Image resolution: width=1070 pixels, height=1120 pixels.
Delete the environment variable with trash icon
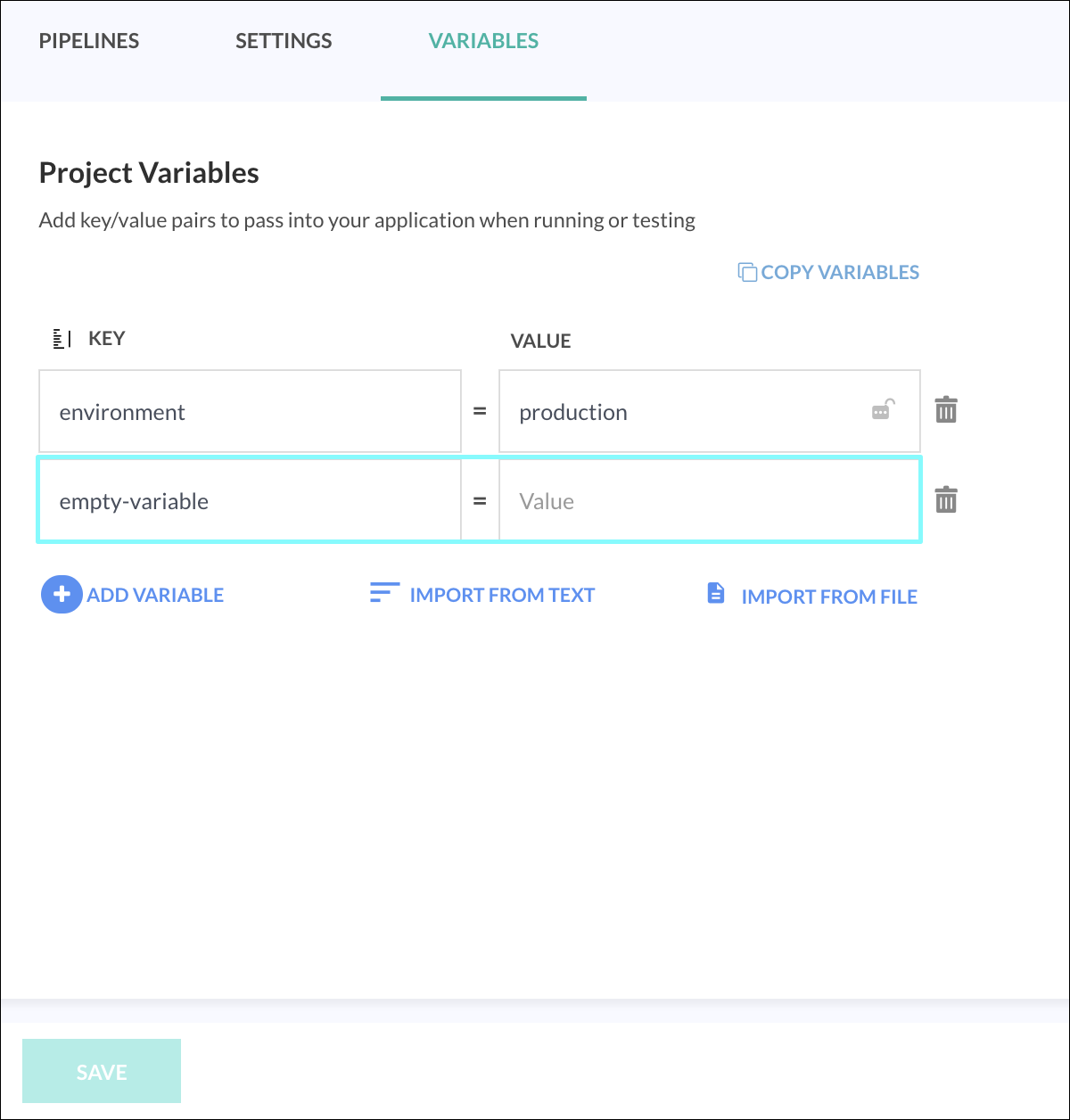[946, 410]
